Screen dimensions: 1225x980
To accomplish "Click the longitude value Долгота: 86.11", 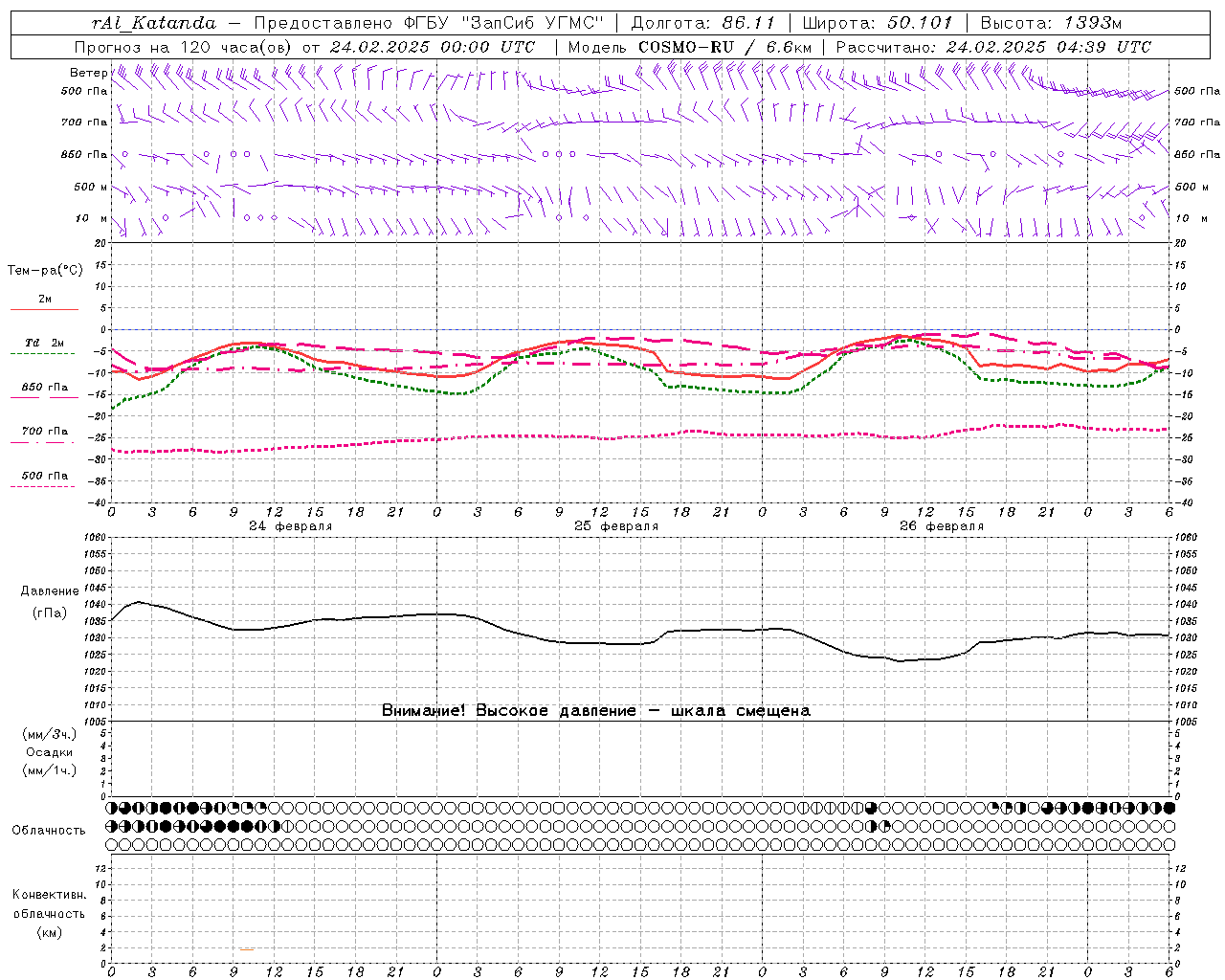I will pos(702,23).
